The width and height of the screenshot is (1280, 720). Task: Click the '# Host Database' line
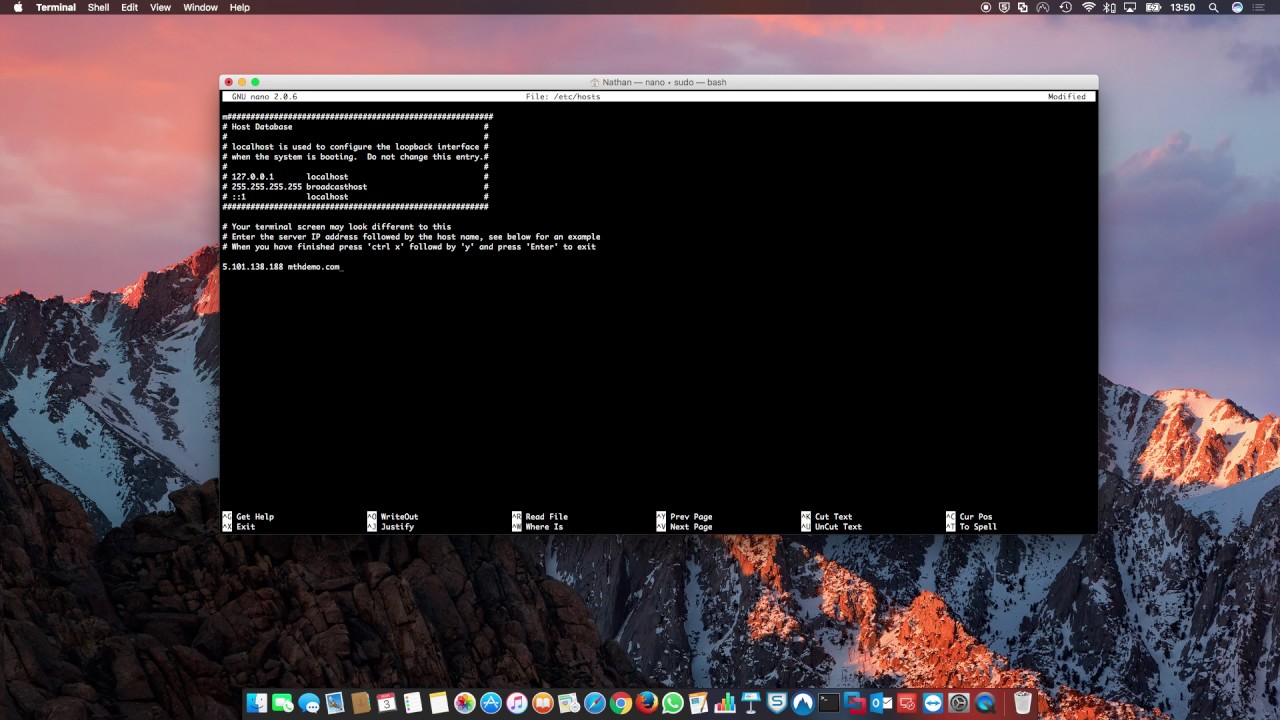(257, 127)
